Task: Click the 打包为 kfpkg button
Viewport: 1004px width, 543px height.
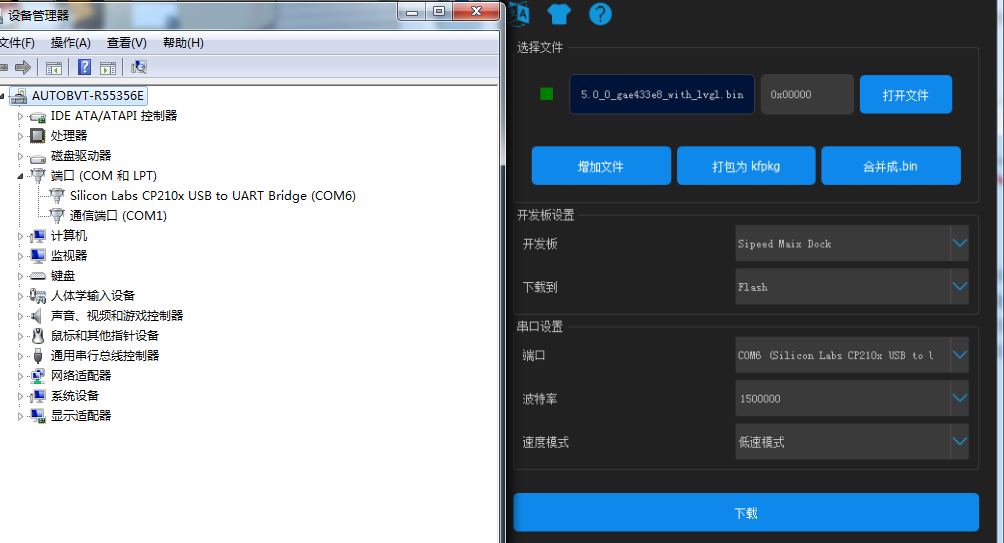Action: point(746,166)
